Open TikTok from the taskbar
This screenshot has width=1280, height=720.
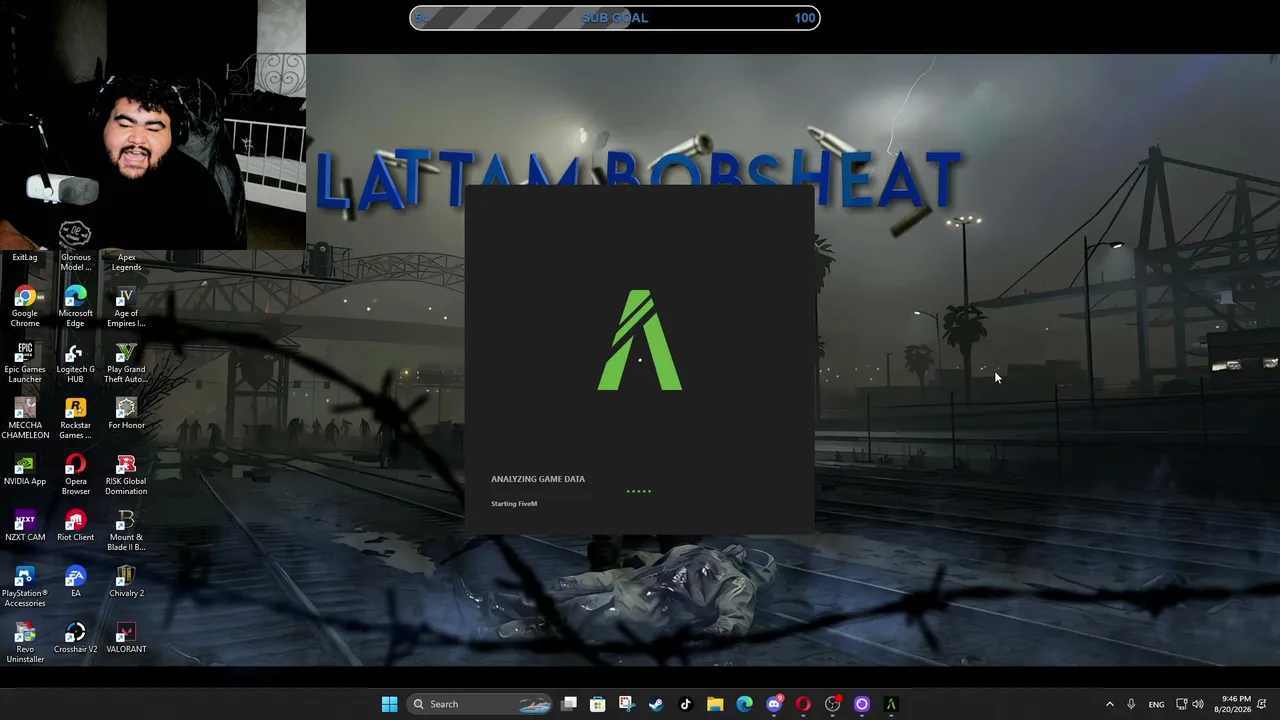[685, 704]
